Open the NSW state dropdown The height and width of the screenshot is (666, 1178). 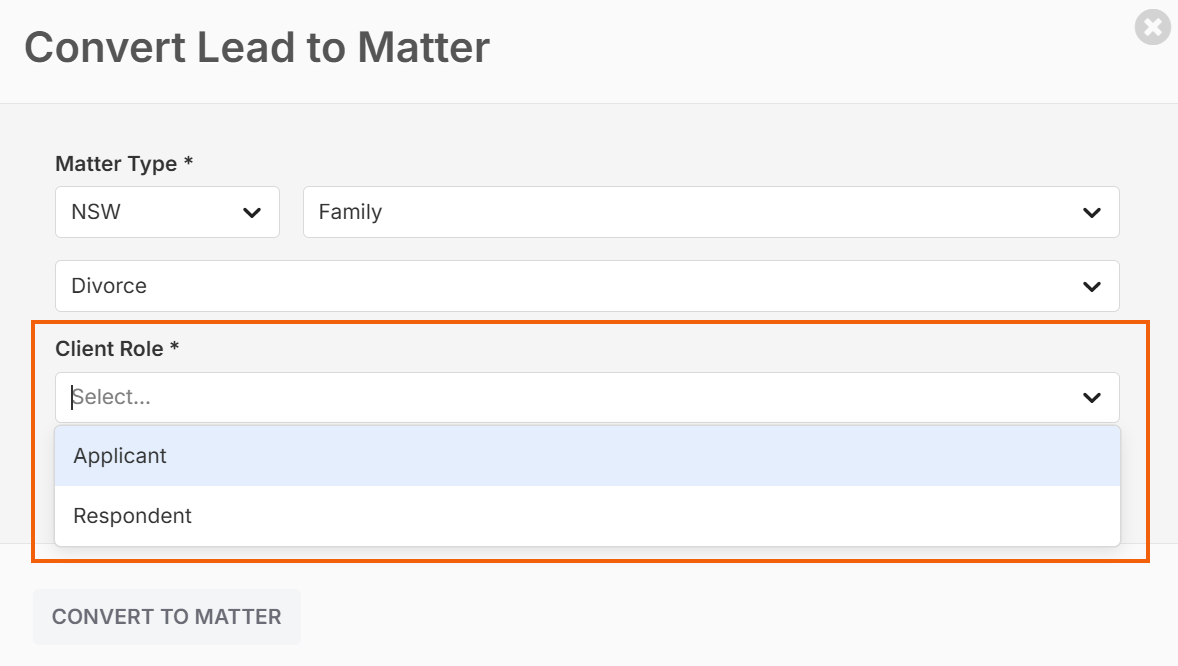[x=168, y=212]
